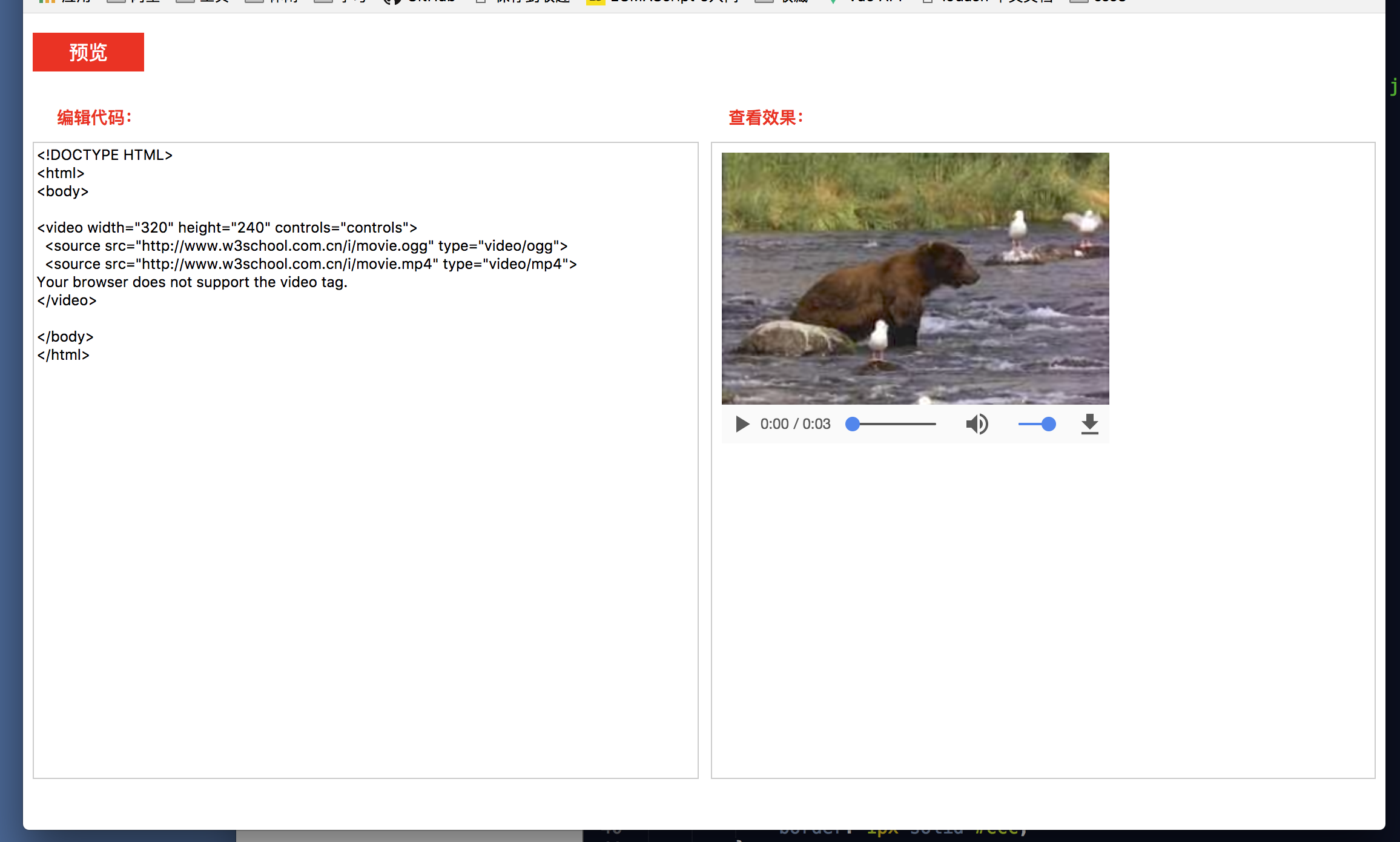Viewport: 1400px width, 842px height.
Task: Click the red 预览 preview button
Action: pyautogui.click(x=88, y=52)
